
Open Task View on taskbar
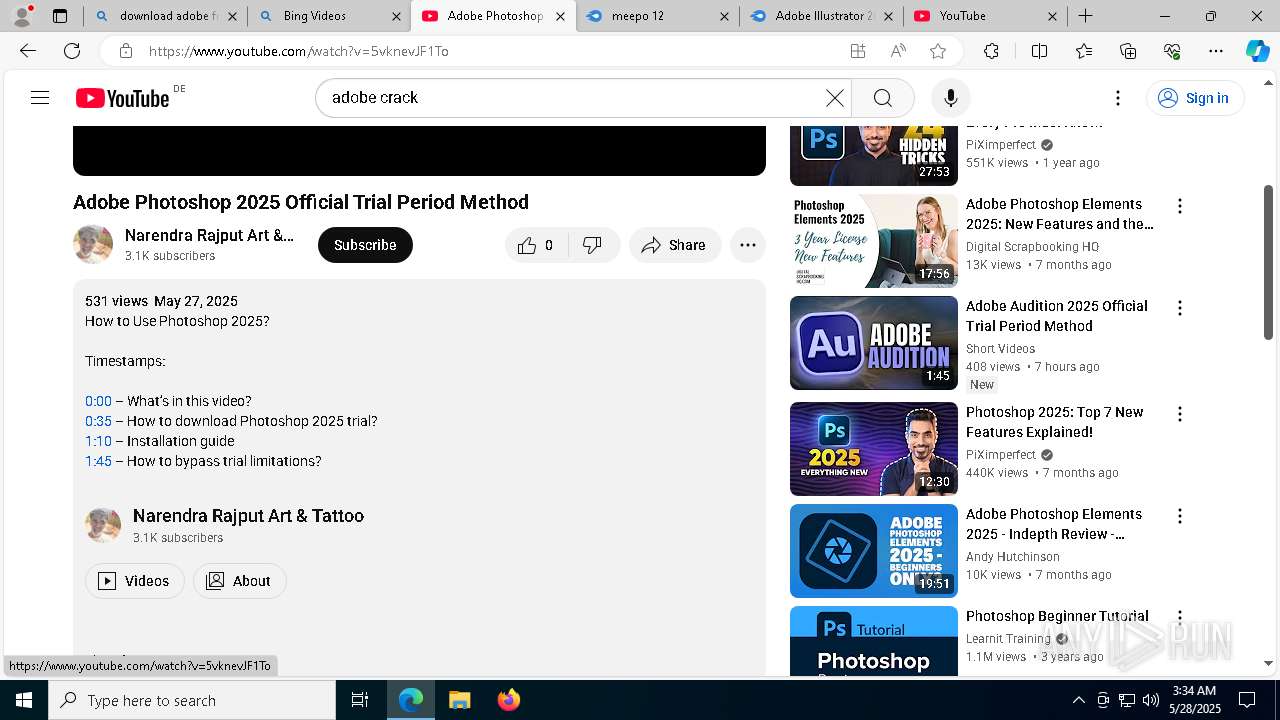coord(360,700)
